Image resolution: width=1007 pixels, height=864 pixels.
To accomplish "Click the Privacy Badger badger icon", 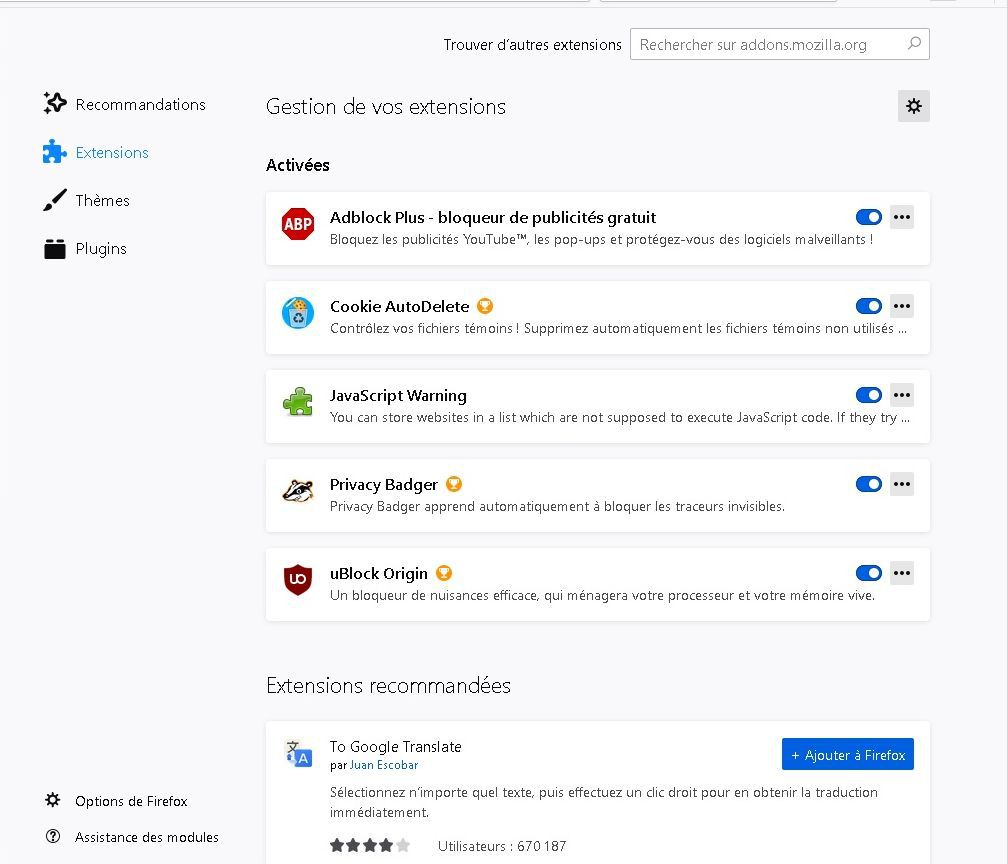I will (x=298, y=491).
